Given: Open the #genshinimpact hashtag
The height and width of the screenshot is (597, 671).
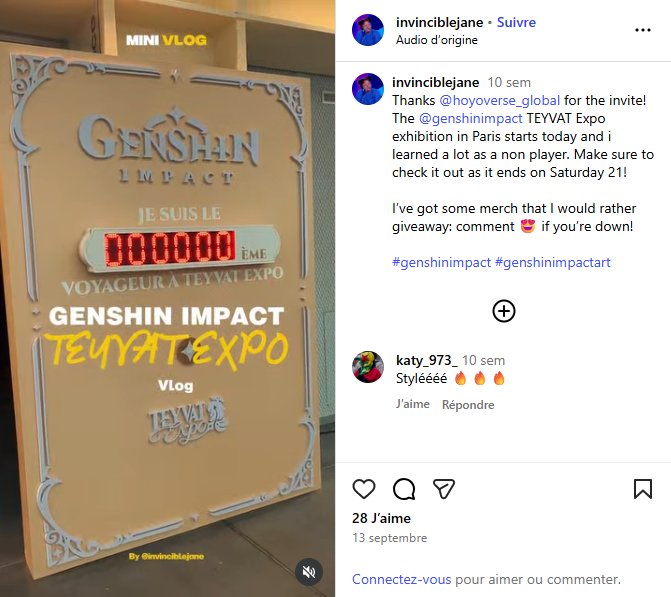Looking at the screenshot, I should pos(441,262).
